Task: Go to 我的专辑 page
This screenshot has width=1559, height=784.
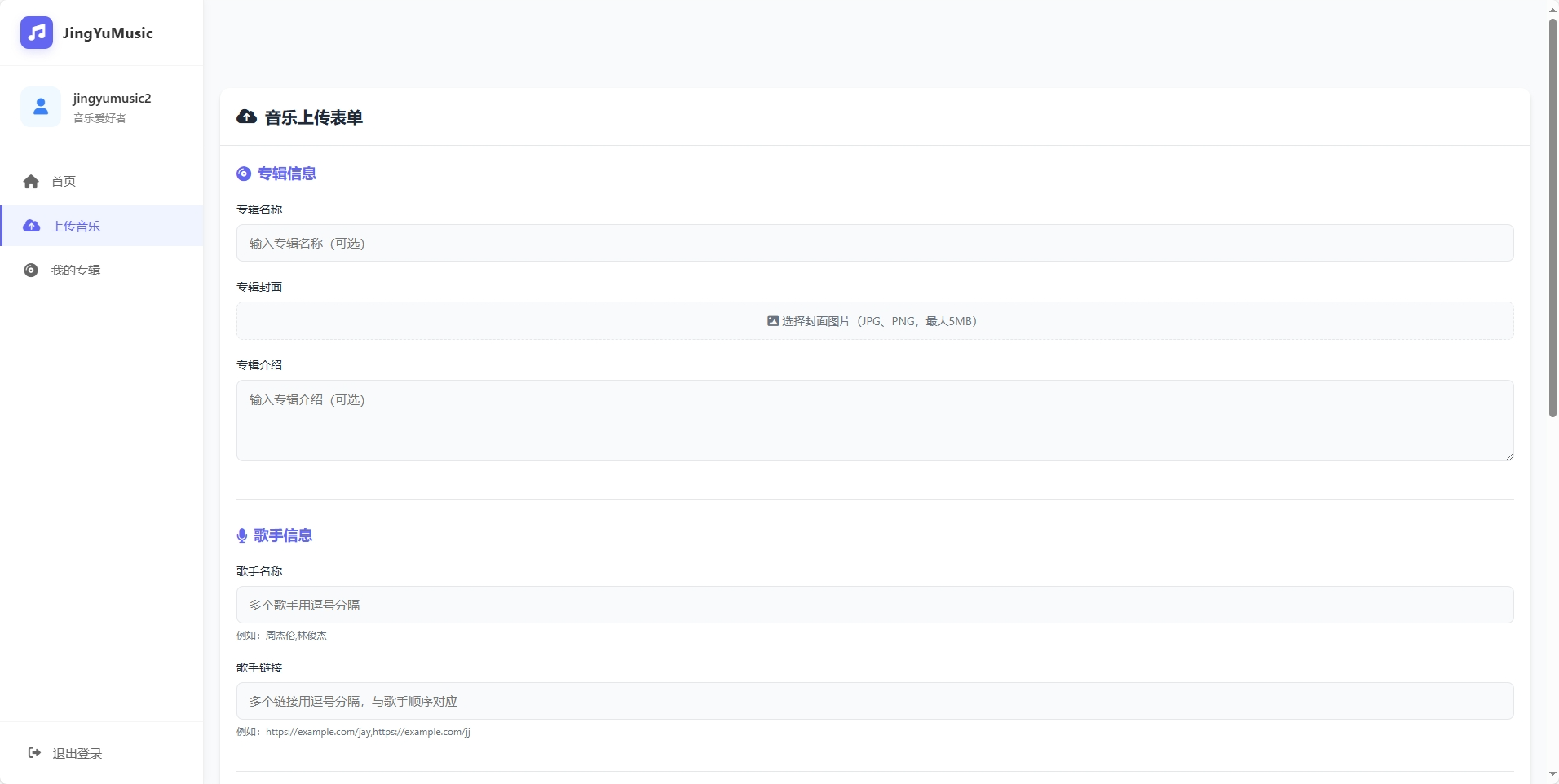Action: [x=76, y=271]
